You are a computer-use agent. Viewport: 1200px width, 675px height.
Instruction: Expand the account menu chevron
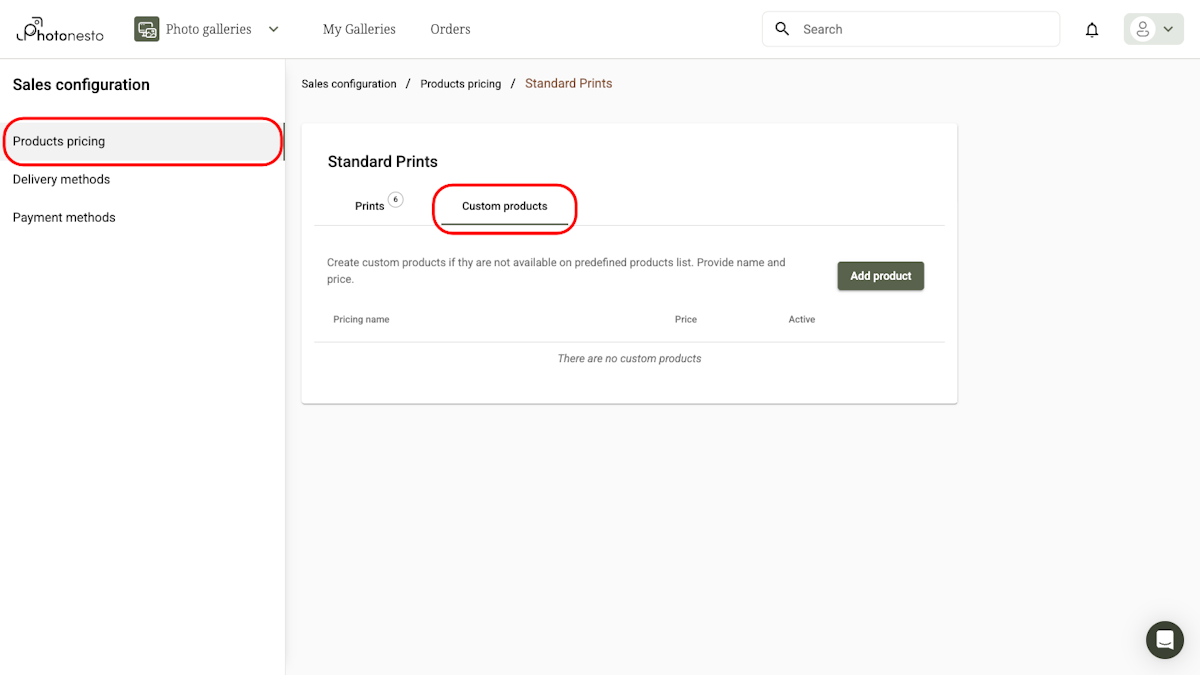pos(1168,29)
